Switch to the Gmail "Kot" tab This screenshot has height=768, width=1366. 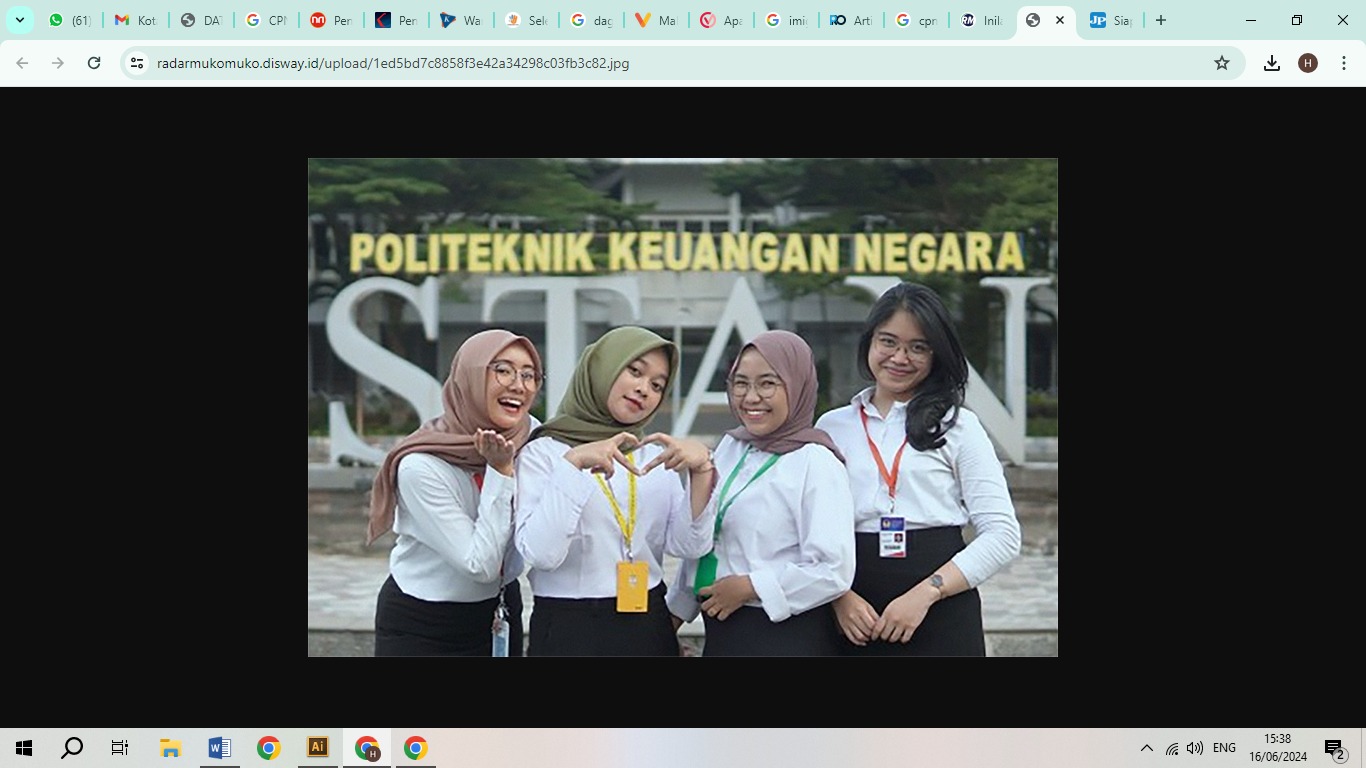[135, 20]
